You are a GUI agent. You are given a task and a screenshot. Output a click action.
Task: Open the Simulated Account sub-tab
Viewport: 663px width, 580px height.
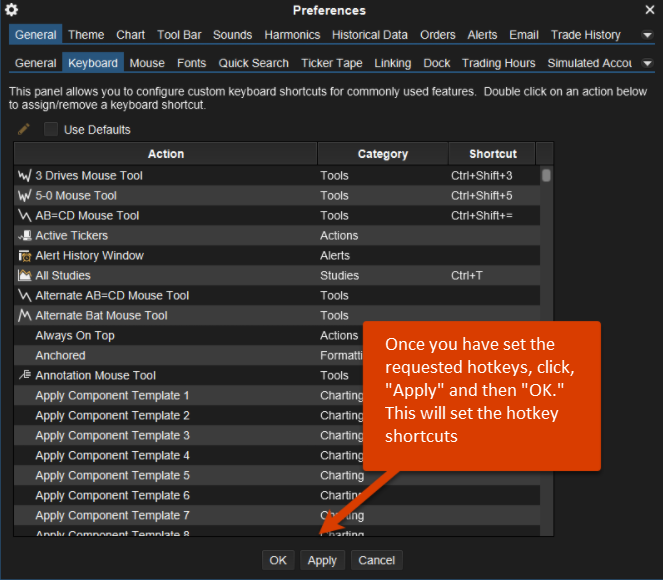590,63
